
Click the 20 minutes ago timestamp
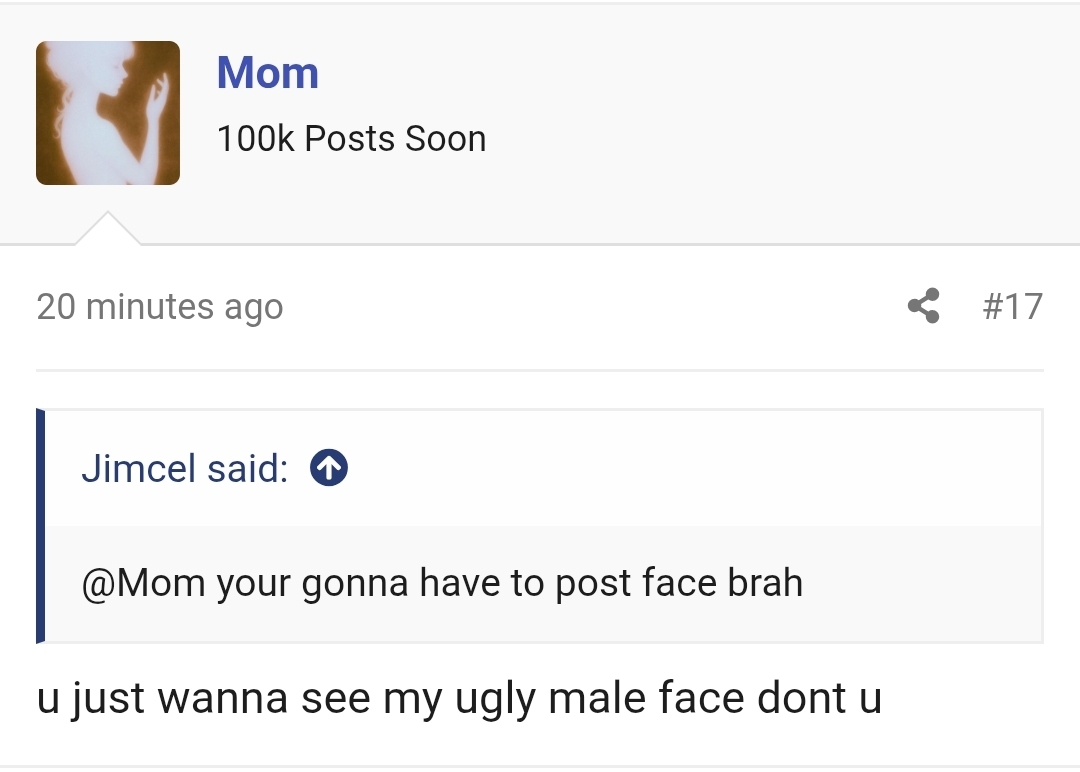click(159, 307)
